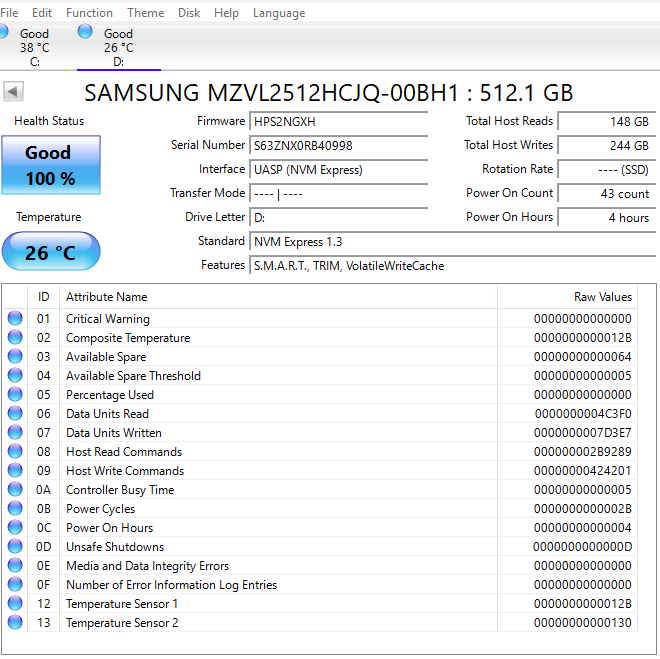
Task: Select the C: drive tab
Action: [x=35, y=47]
